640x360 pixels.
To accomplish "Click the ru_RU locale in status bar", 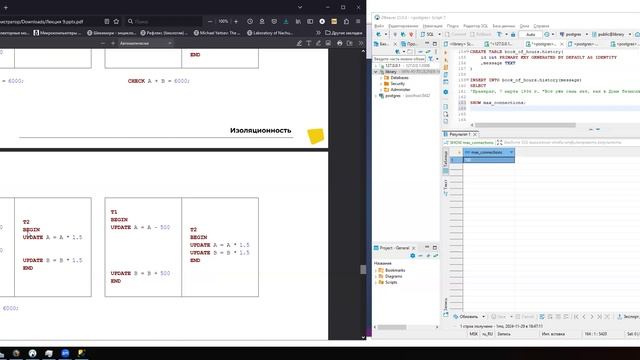I will pos(487,334).
